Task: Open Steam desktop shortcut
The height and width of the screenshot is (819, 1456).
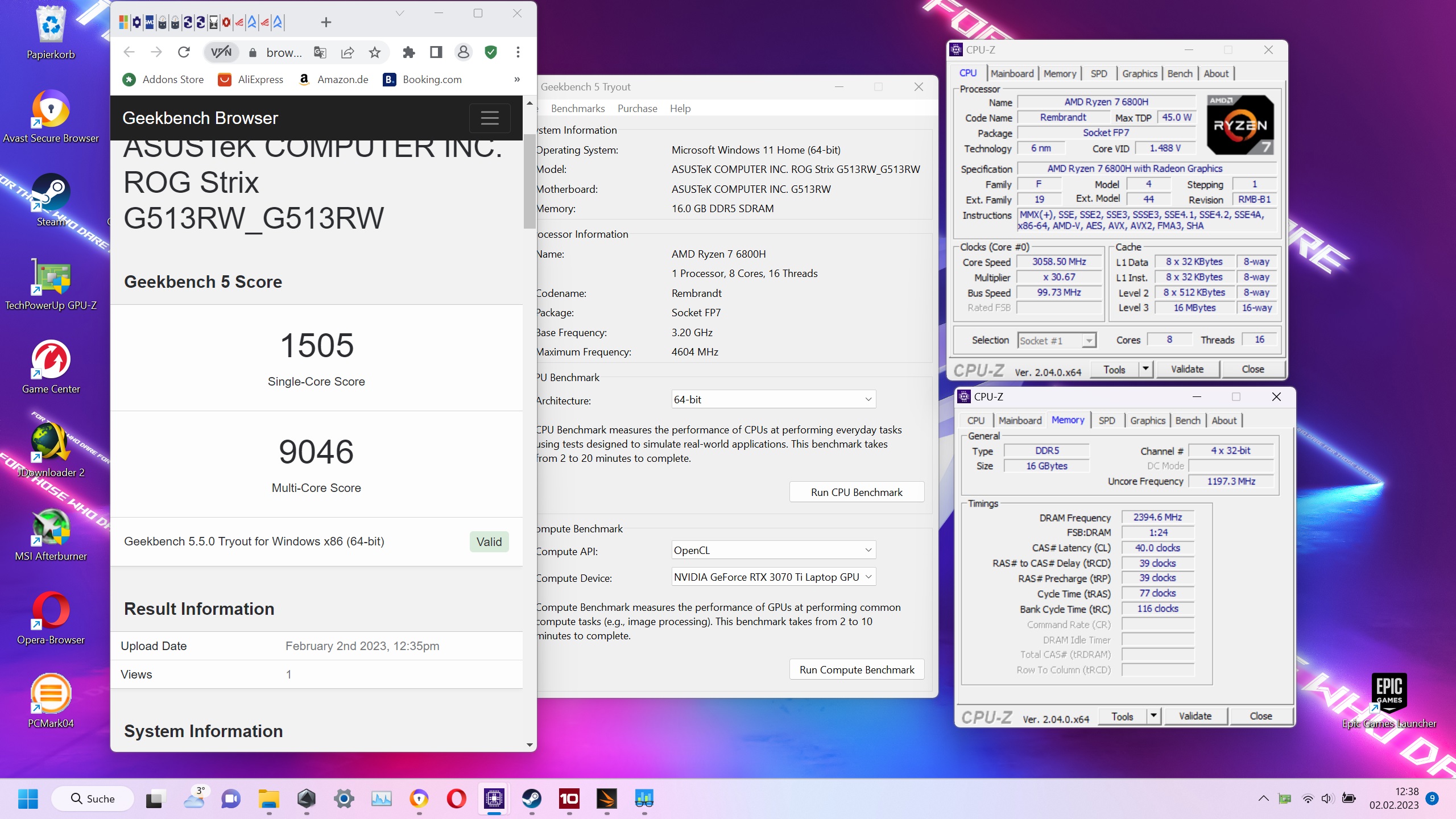Action: click(51, 200)
